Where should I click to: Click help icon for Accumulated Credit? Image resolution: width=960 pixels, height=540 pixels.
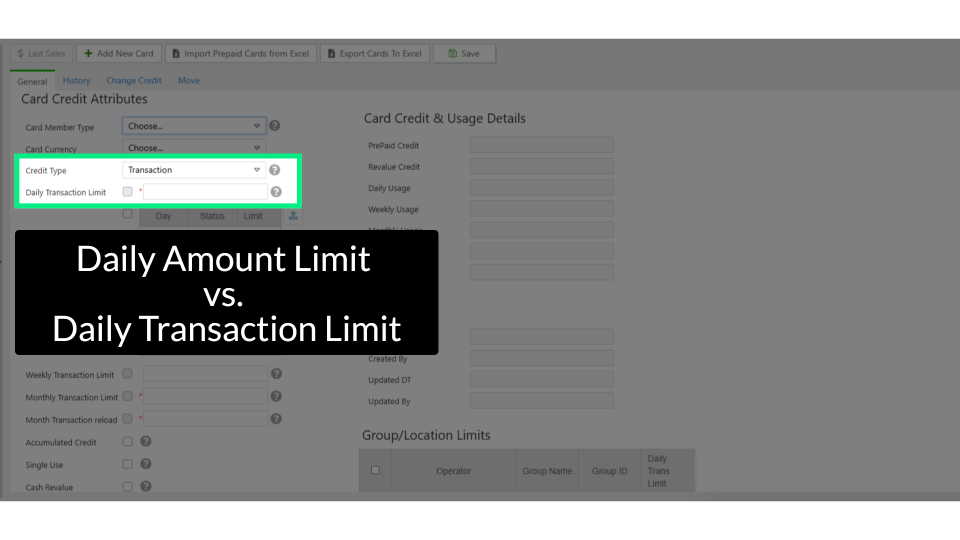pyautogui.click(x=146, y=441)
